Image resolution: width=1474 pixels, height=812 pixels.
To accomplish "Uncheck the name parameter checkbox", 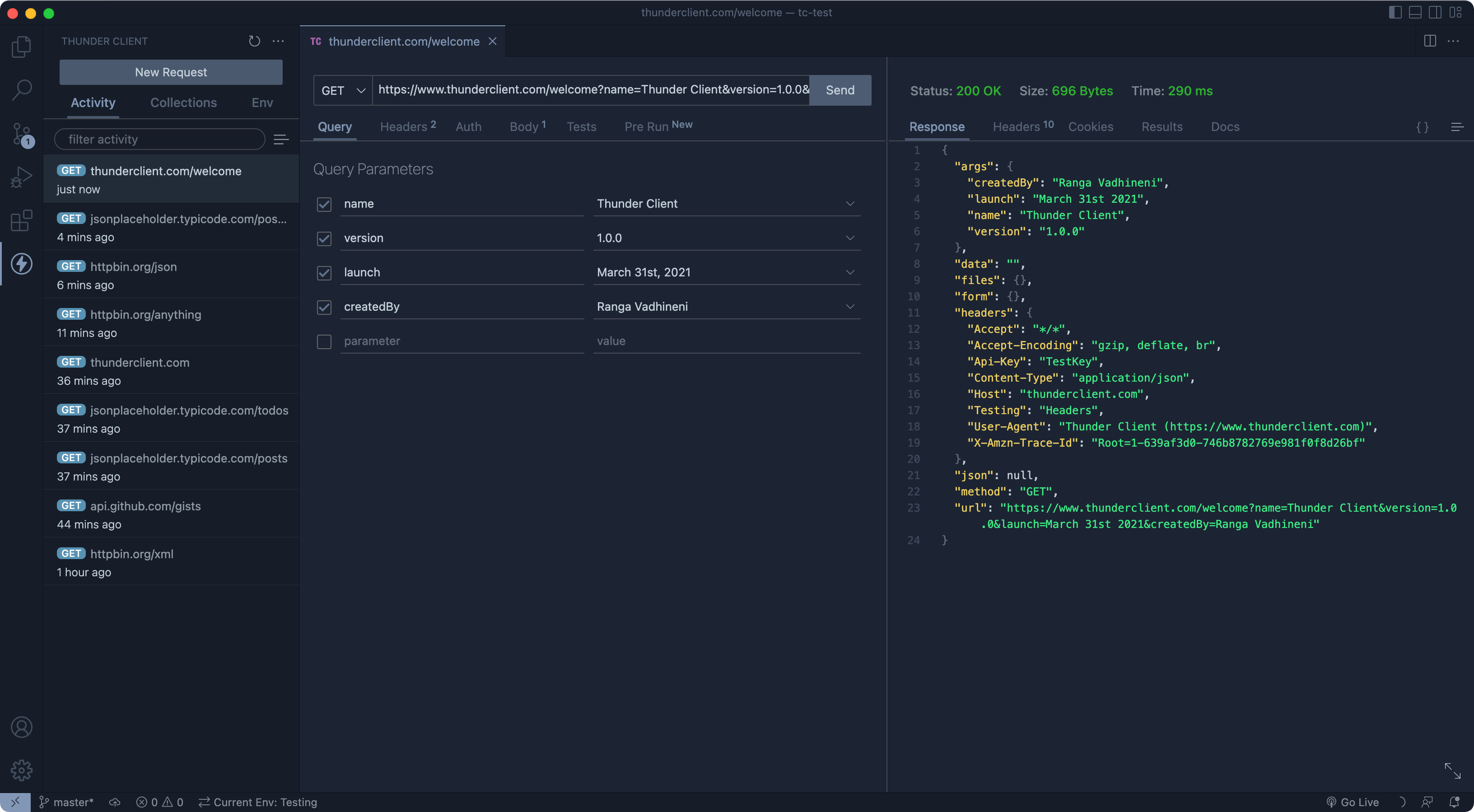I will click(324, 204).
